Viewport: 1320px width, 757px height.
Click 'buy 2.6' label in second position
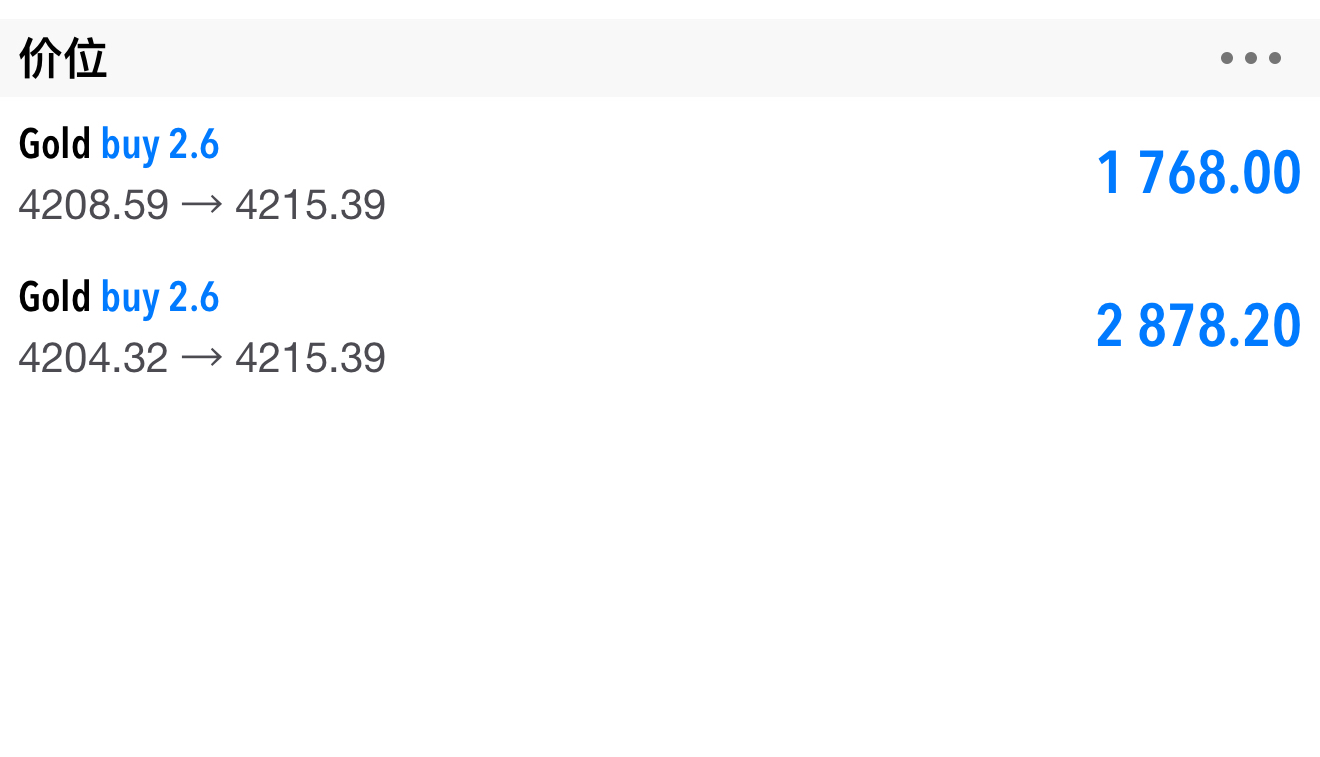point(160,299)
